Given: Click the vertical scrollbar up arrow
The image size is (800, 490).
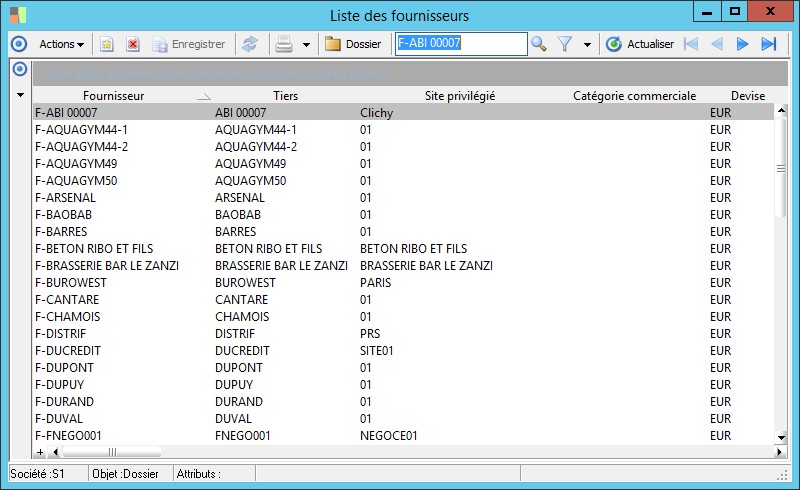Looking at the screenshot, I should pos(781,110).
